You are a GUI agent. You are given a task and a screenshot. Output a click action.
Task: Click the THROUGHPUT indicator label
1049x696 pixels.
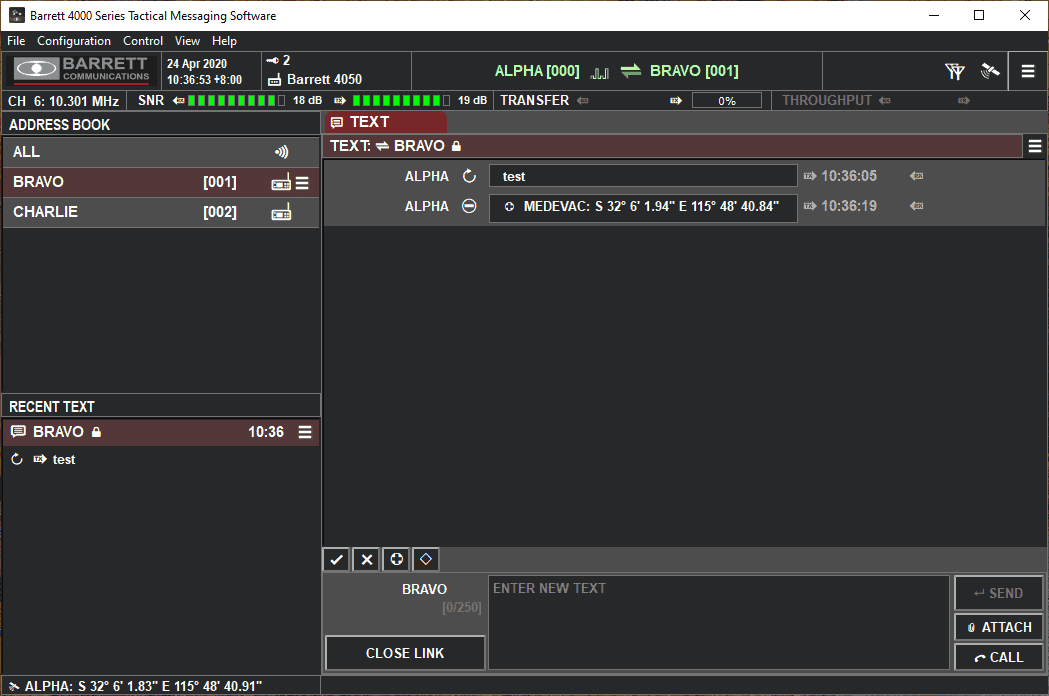tap(827, 100)
